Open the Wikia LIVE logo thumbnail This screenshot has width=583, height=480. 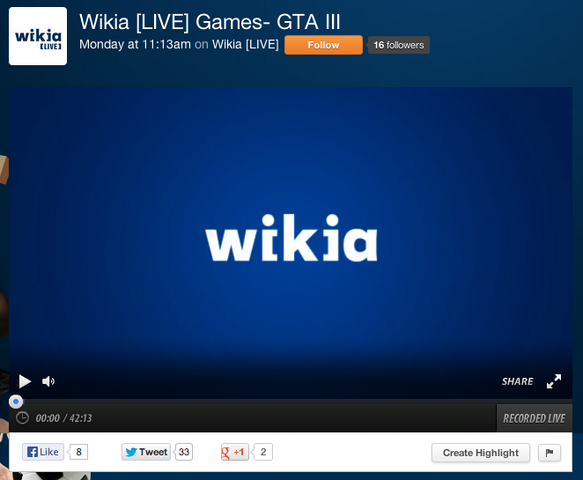pyautogui.click(x=38, y=36)
